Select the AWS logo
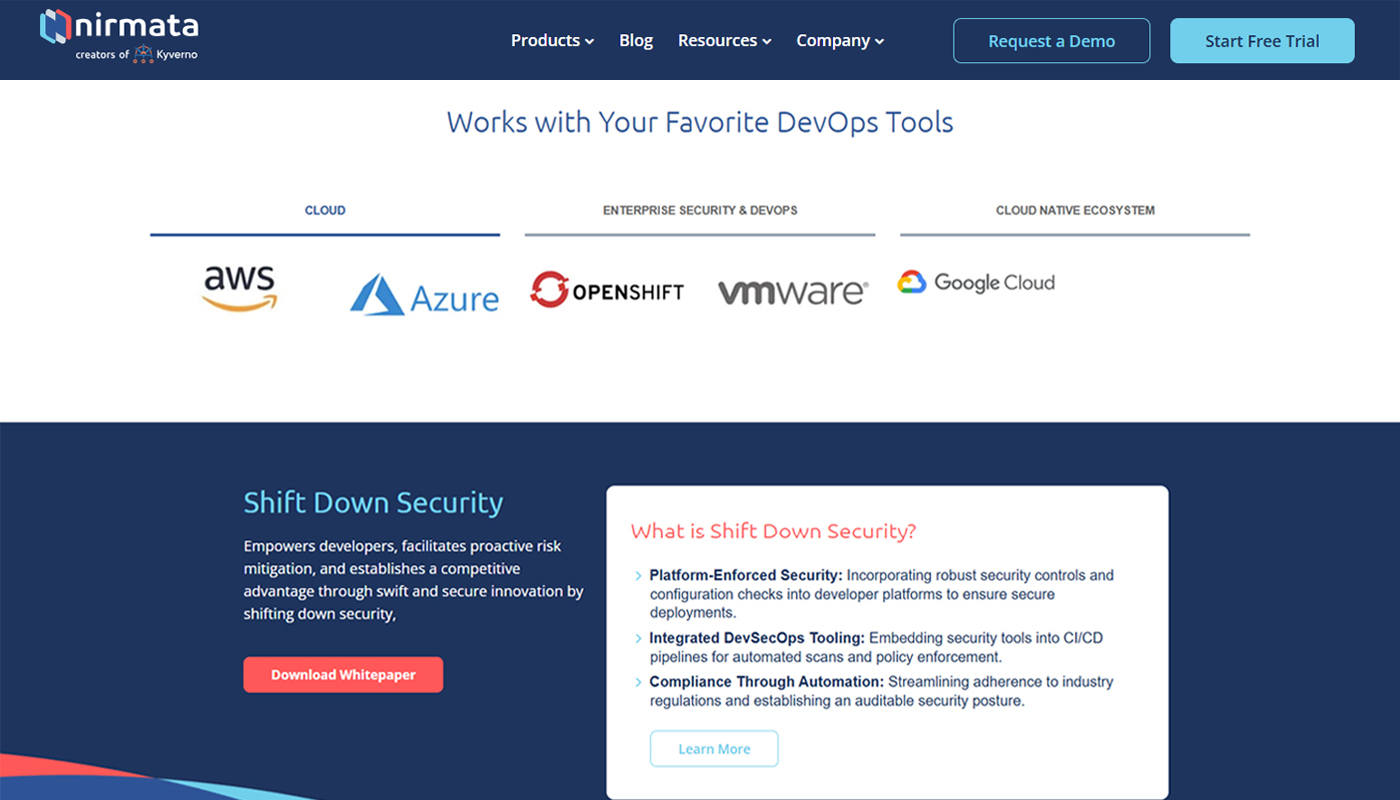 tap(239, 289)
